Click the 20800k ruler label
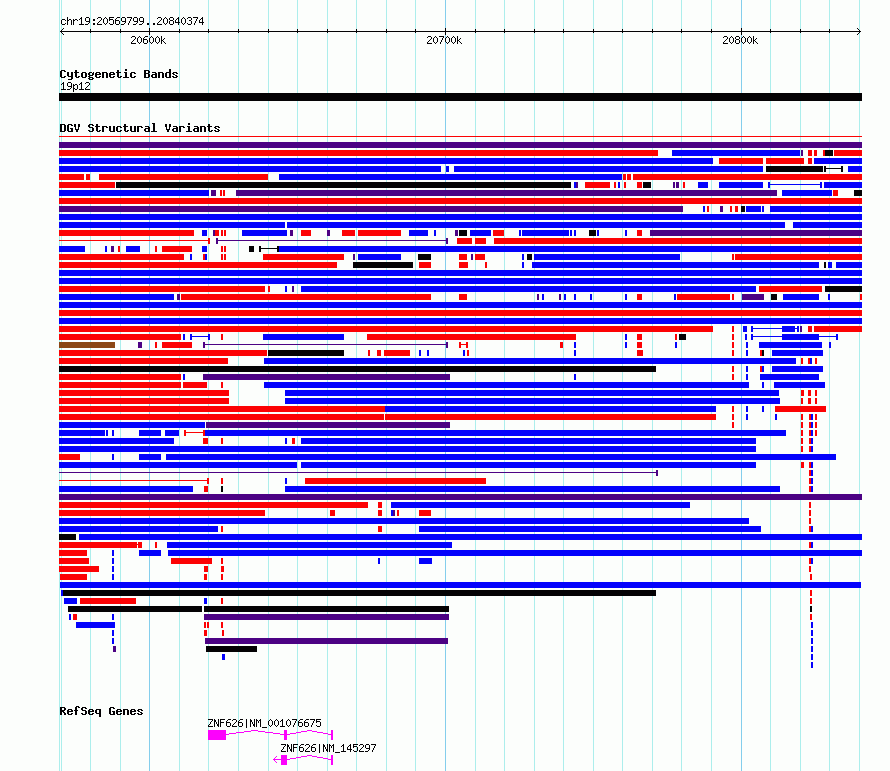 tap(740, 40)
